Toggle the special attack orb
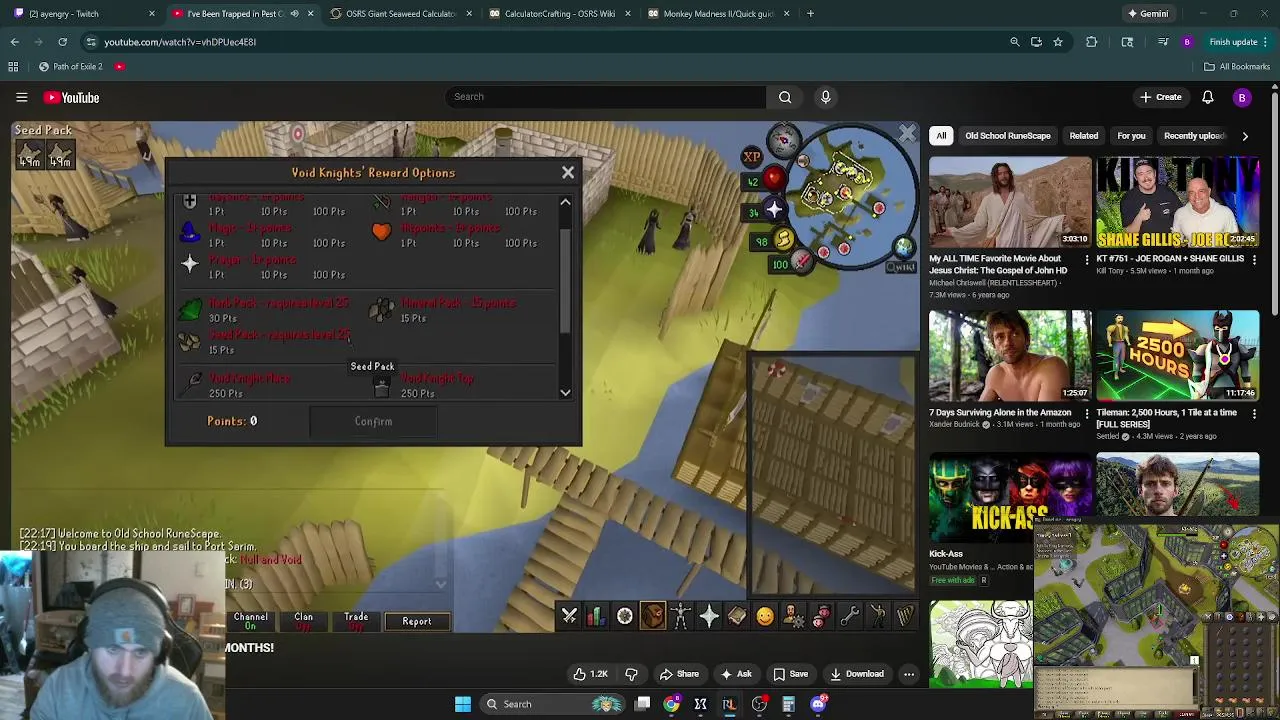1280x720 pixels. pyautogui.click(x=802, y=262)
